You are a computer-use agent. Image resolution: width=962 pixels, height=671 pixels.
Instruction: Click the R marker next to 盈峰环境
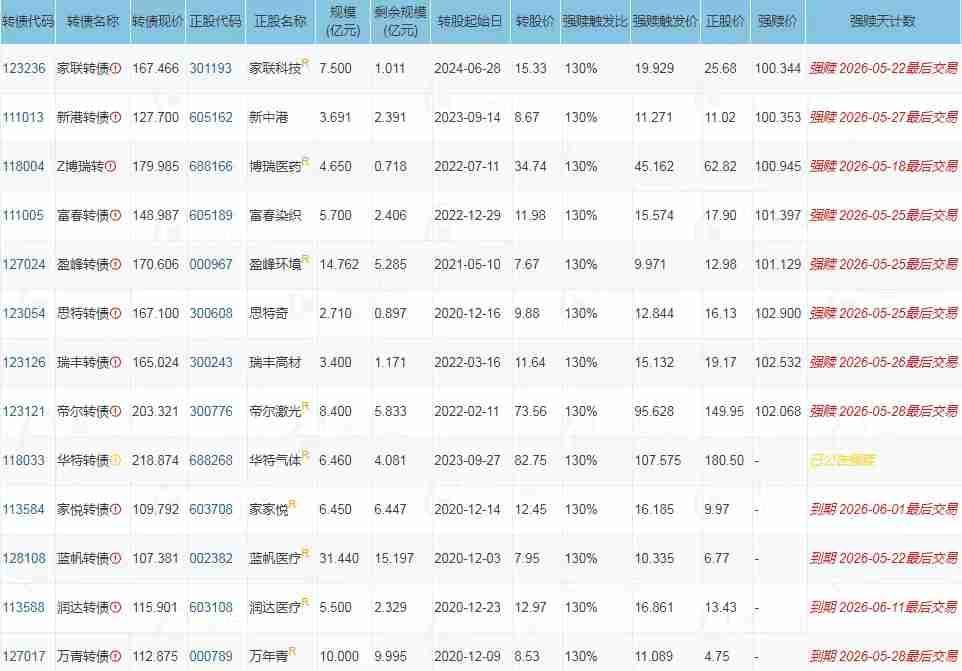(306, 259)
